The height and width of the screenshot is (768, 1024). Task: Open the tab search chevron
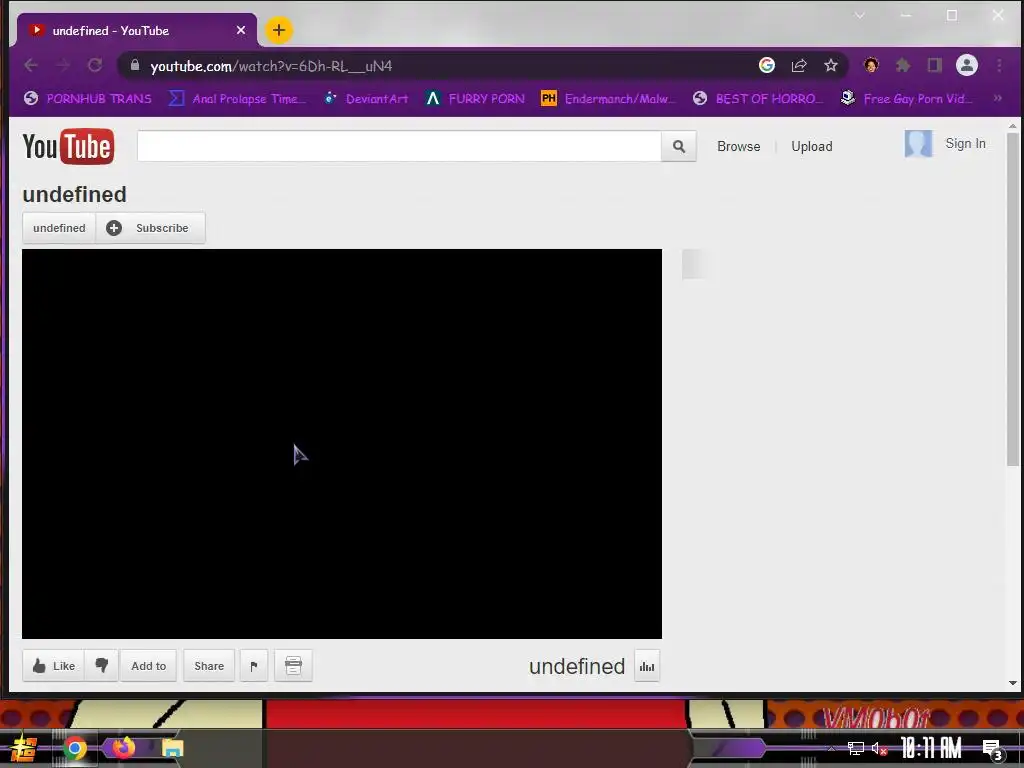[x=859, y=15]
